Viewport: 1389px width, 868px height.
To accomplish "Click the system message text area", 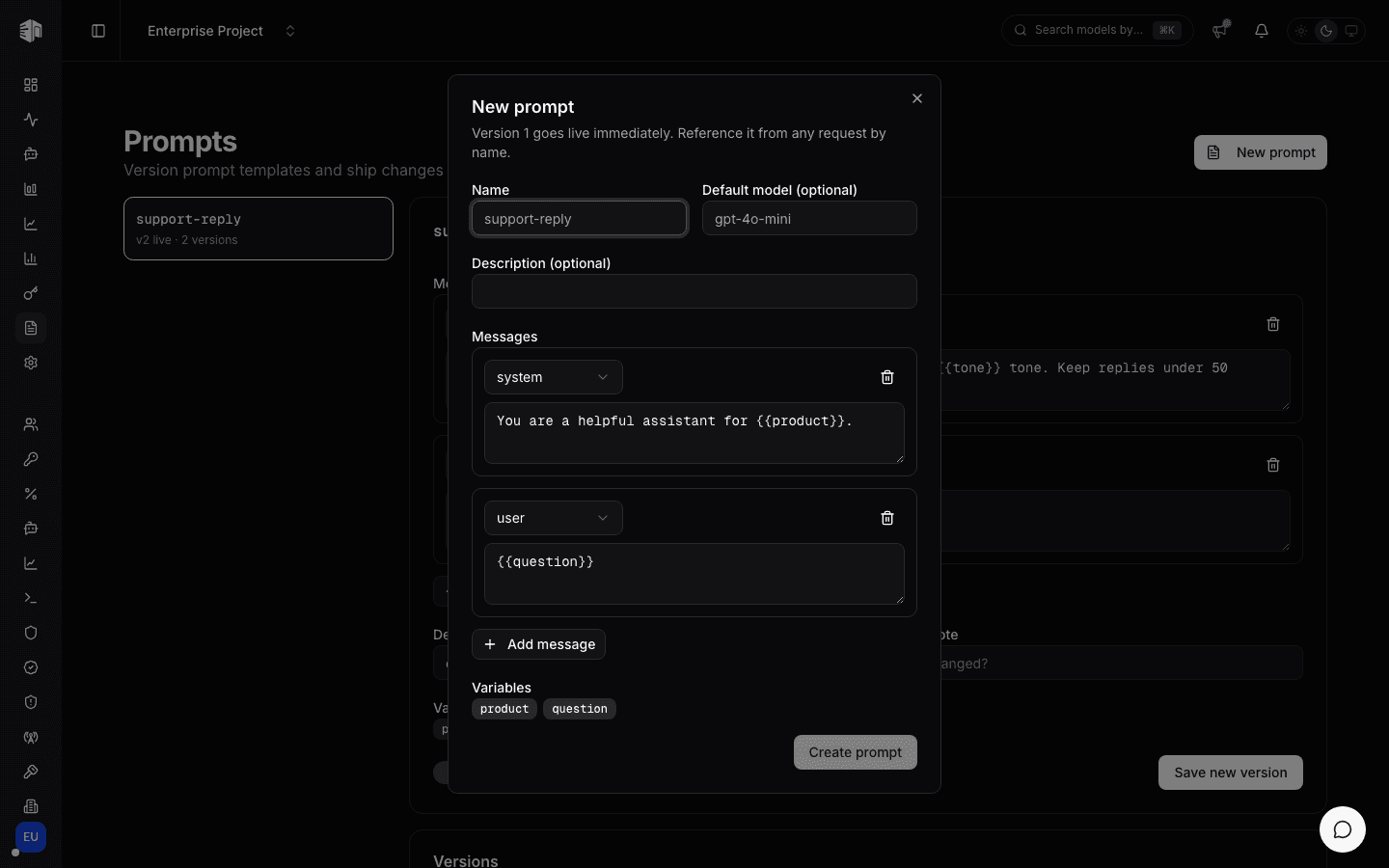I will point(694,433).
